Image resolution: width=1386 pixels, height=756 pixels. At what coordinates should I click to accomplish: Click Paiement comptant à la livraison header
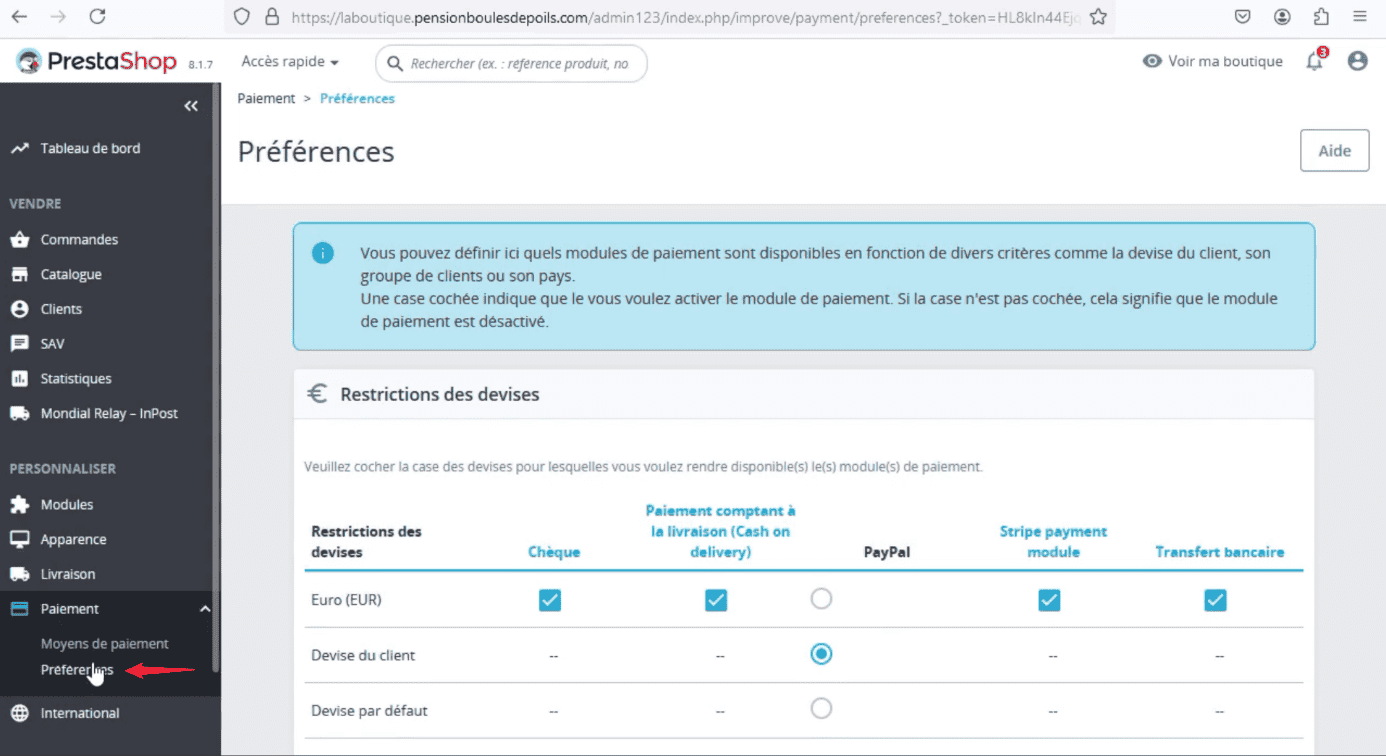pos(720,531)
